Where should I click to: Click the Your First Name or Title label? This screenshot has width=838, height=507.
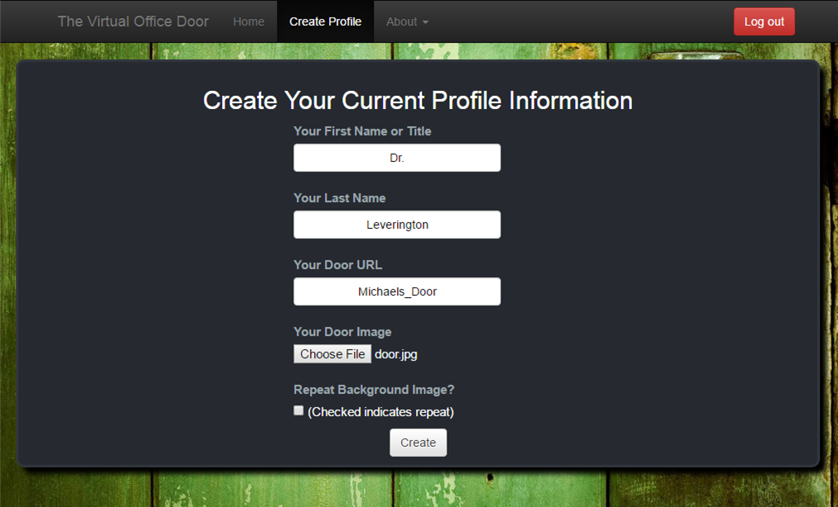pos(362,131)
